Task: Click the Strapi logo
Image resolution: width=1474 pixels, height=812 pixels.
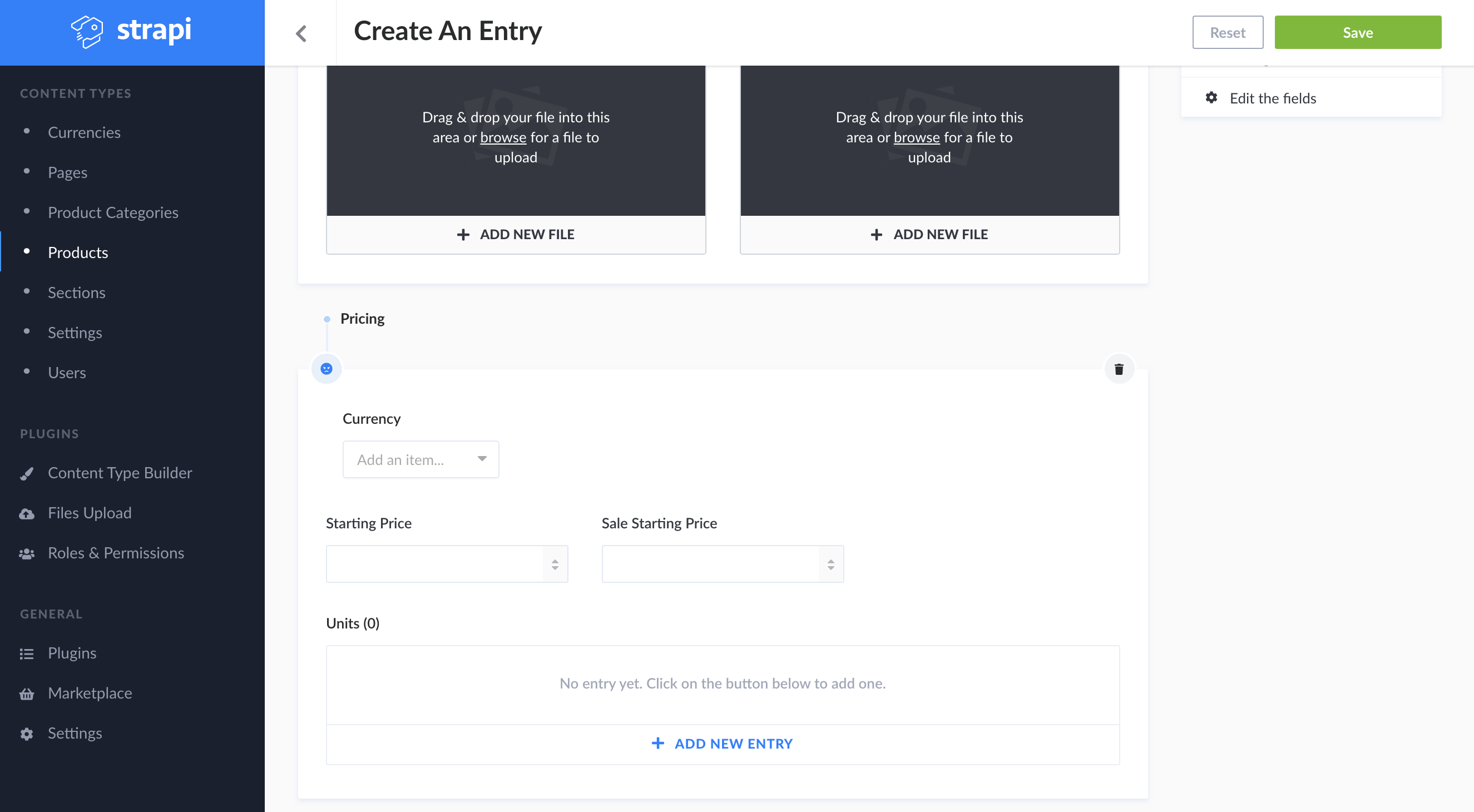Action: coord(132,32)
